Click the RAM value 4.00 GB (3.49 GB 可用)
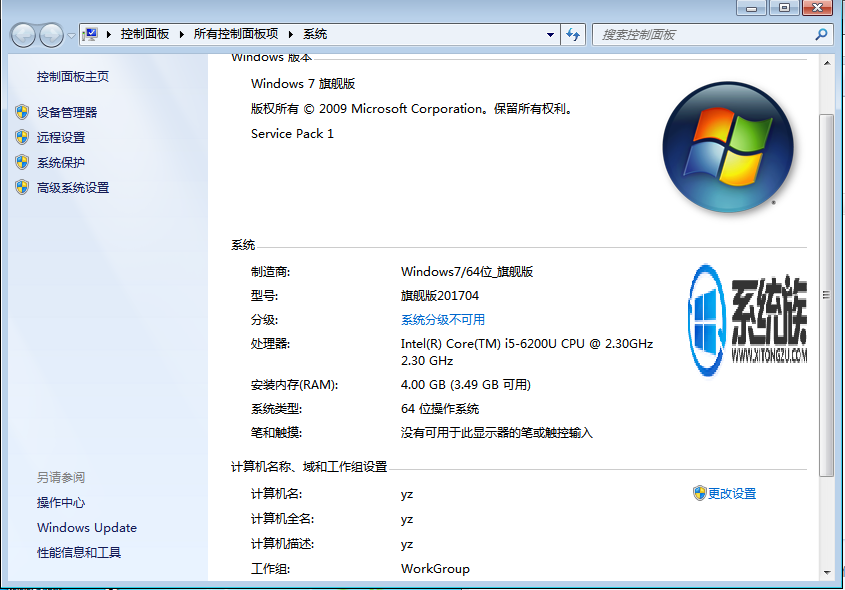The width and height of the screenshot is (845, 590). pyautogui.click(x=466, y=385)
